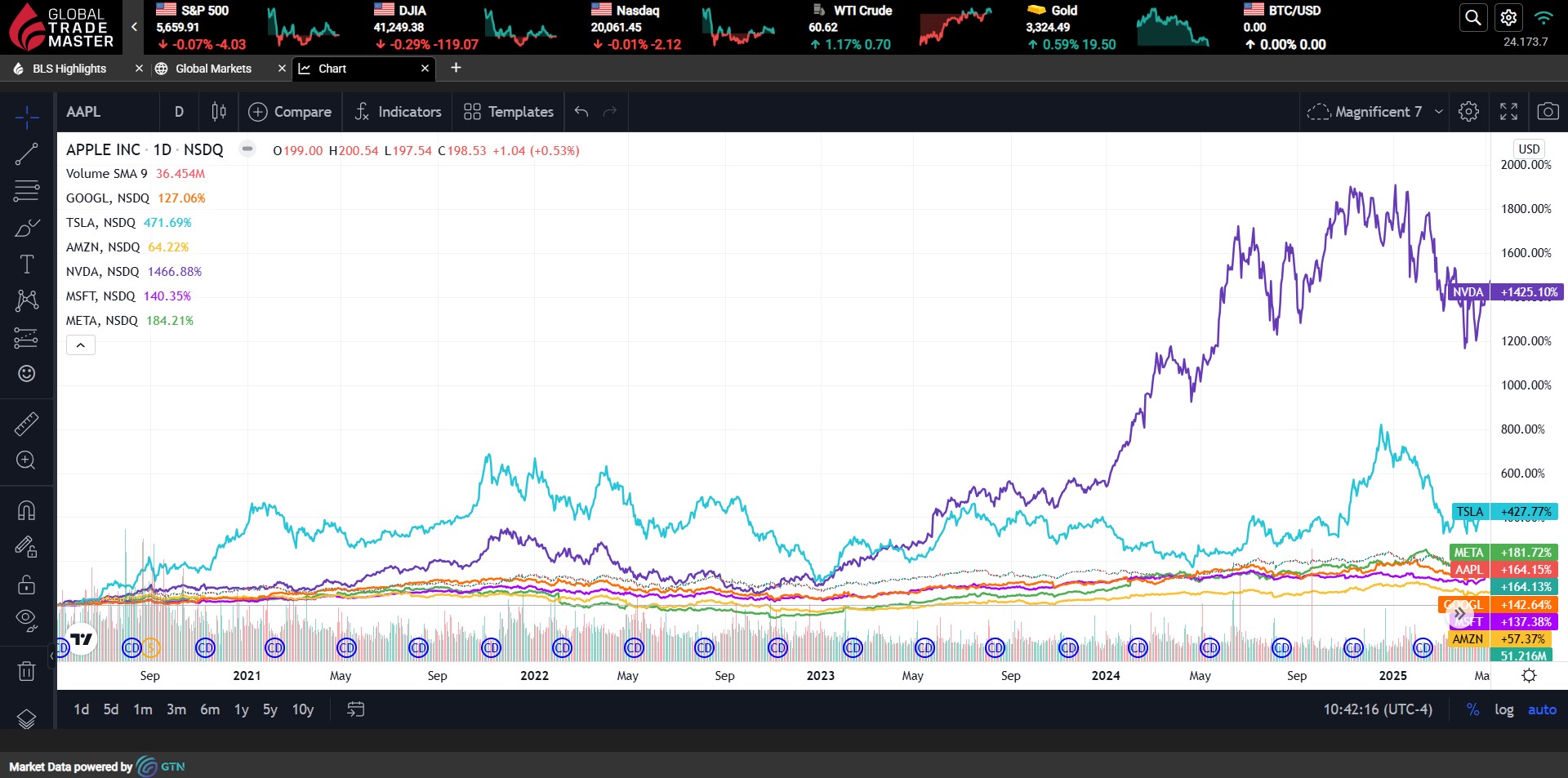Undo the last chart action

pyautogui.click(x=581, y=112)
